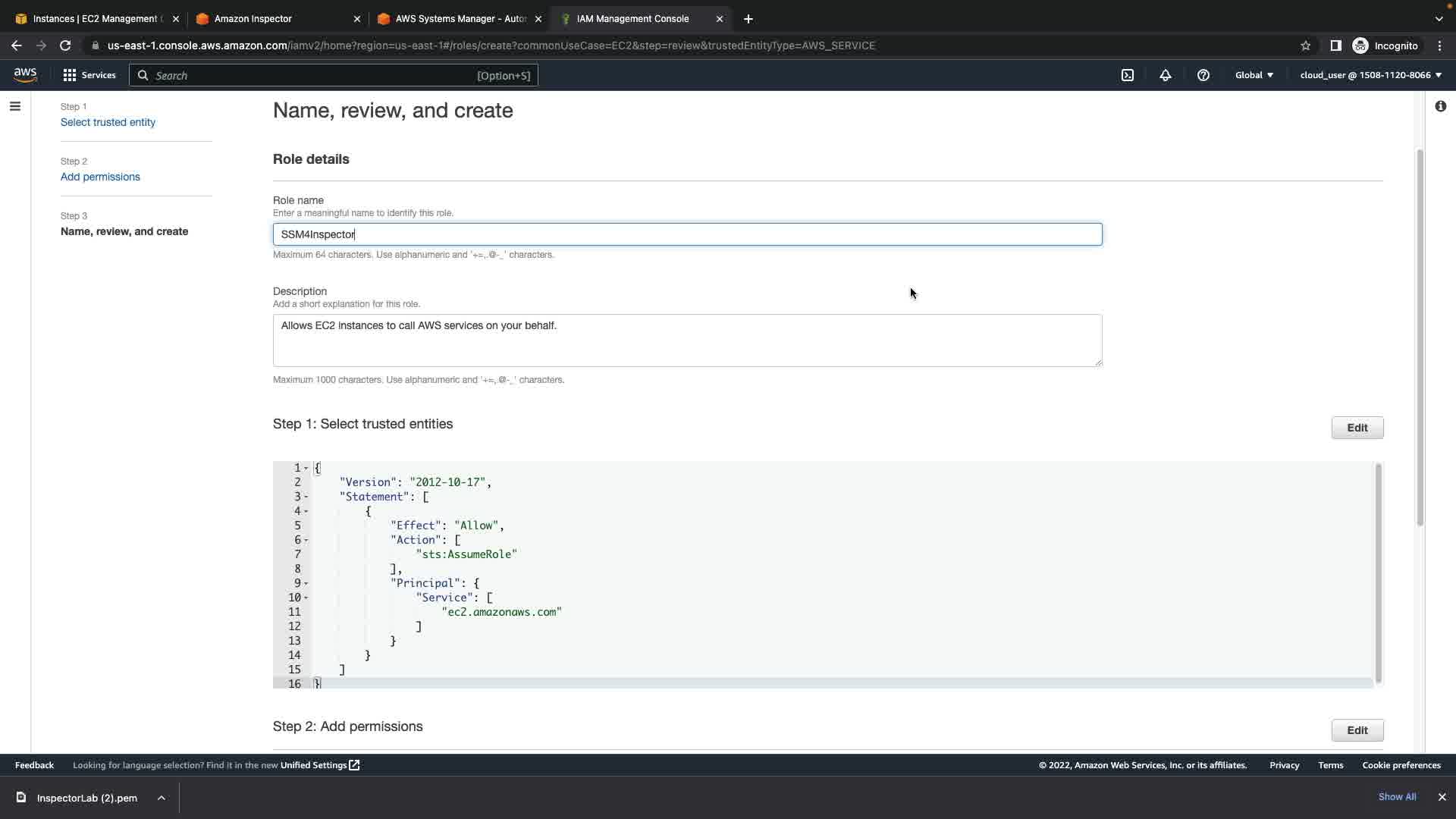Bookmark page with star icon
The image size is (1456, 819).
click(x=1306, y=45)
